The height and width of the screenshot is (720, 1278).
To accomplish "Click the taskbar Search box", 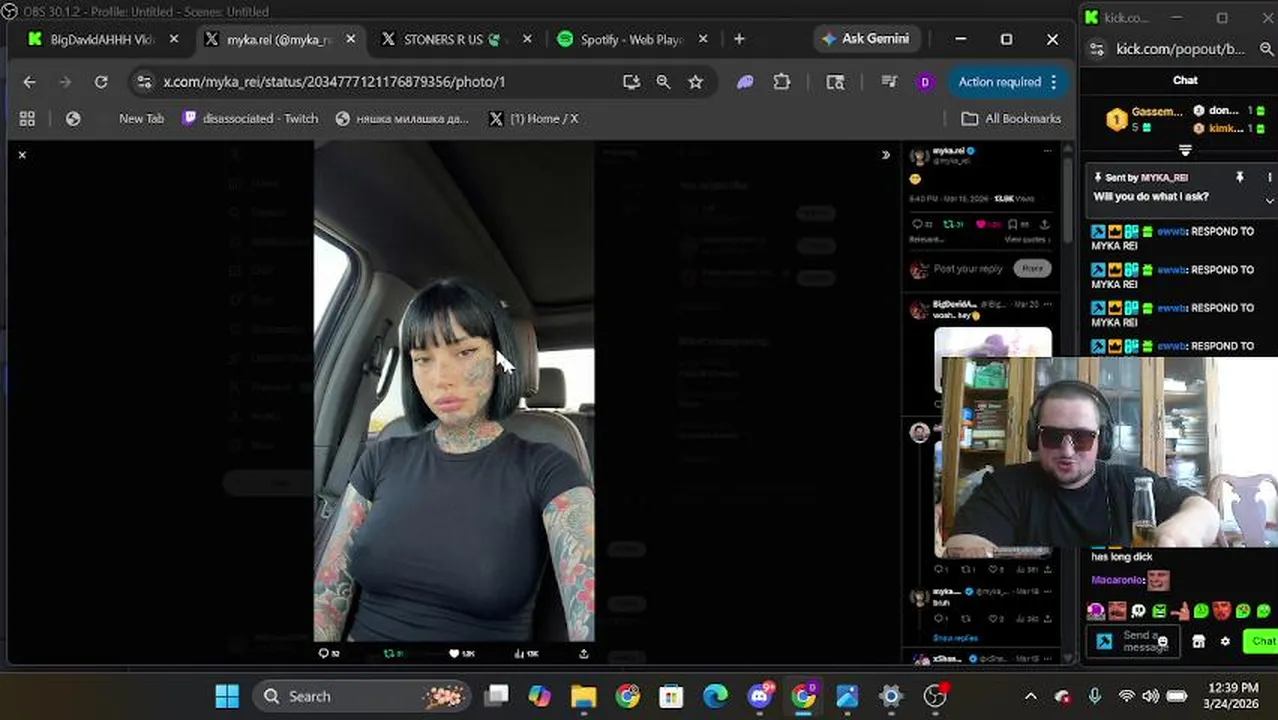I will click(361, 696).
